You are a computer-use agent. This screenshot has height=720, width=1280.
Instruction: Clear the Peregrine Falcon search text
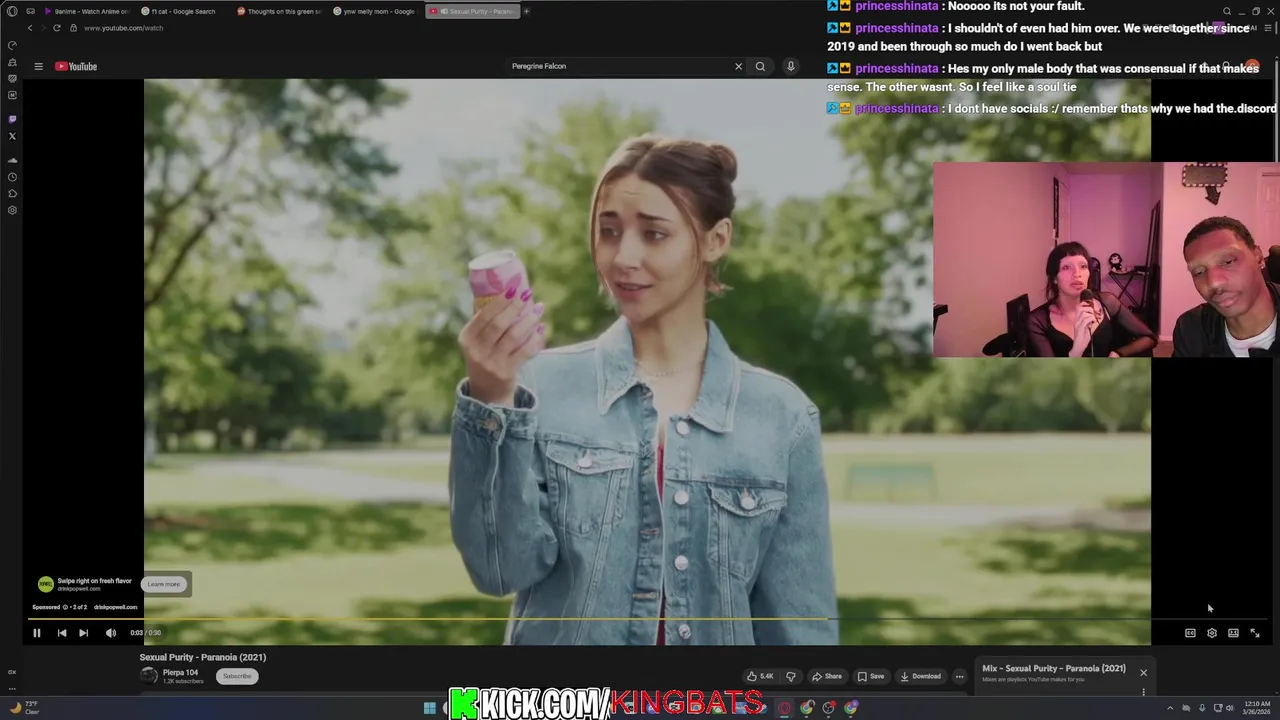739,67
